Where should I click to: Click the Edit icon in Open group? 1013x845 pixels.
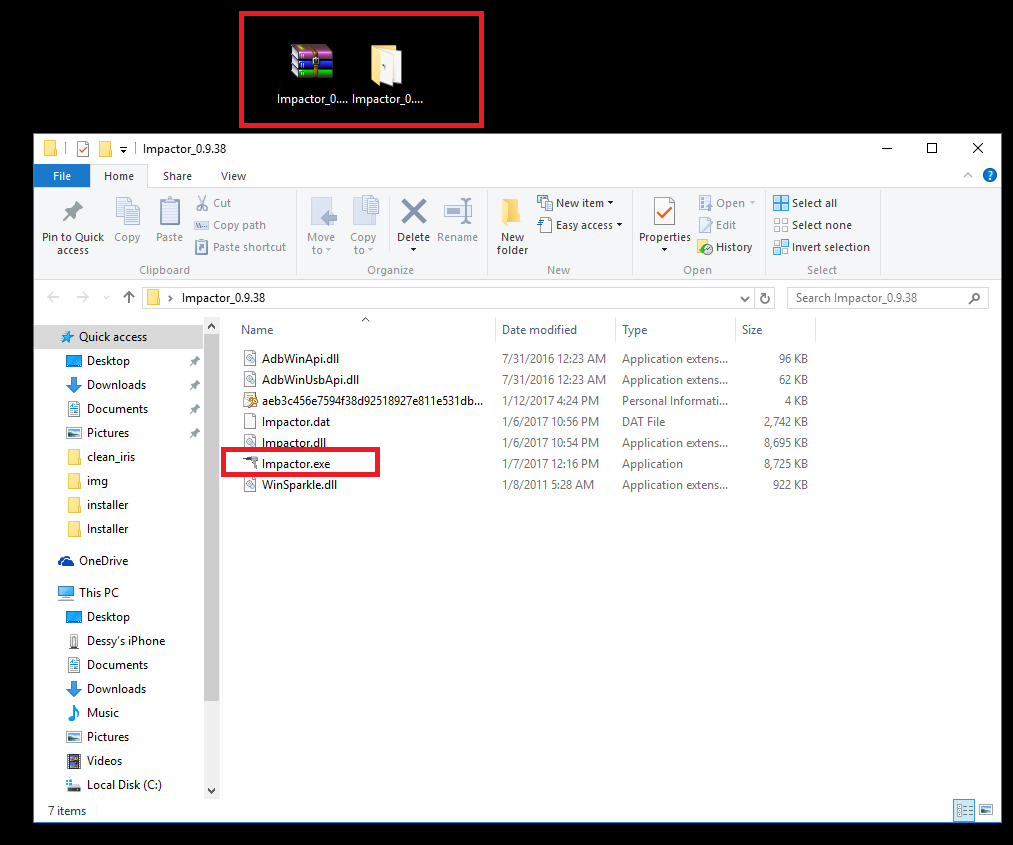pyautogui.click(x=705, y=225)
